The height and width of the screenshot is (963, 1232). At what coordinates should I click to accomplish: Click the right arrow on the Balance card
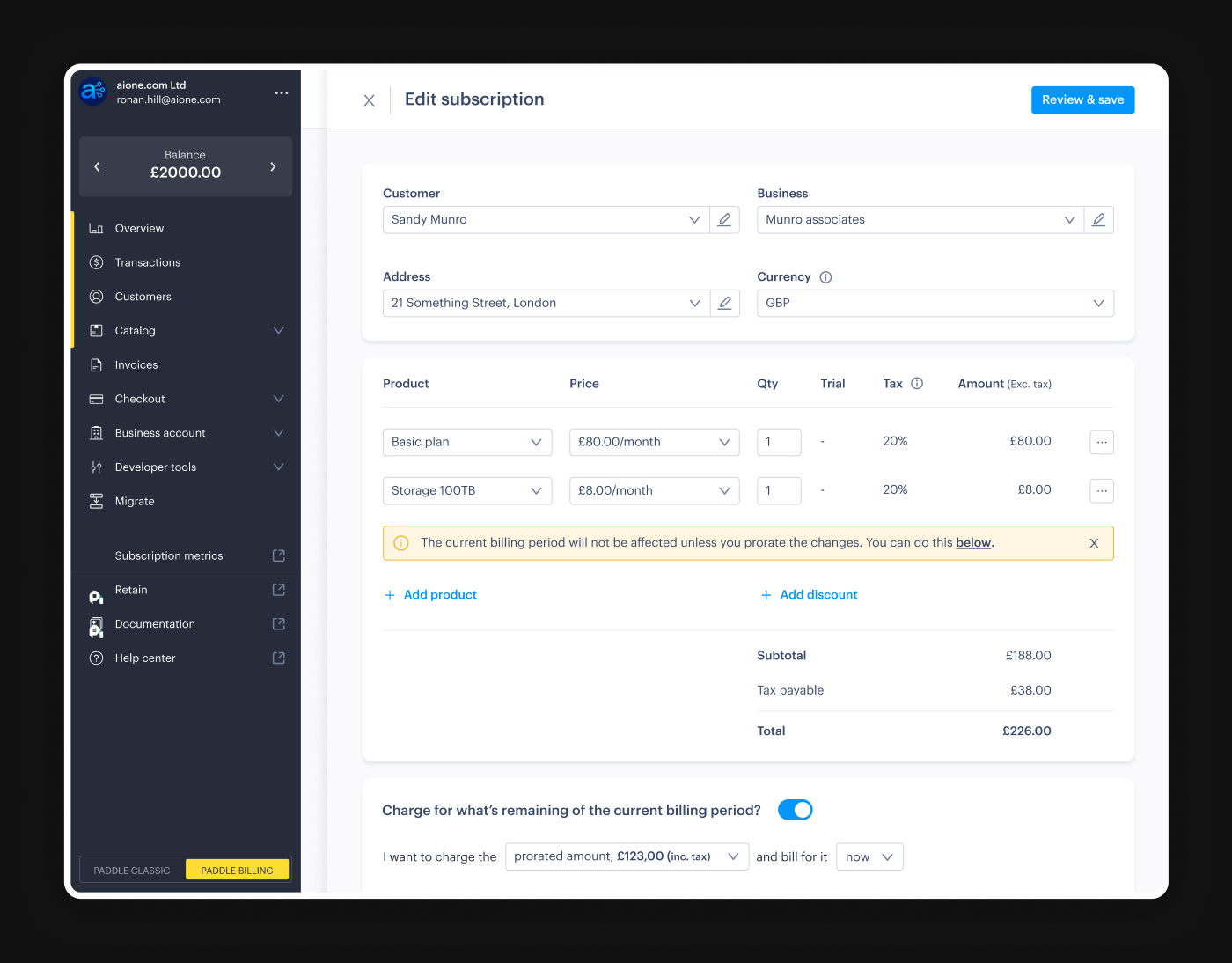pos(274,166)
